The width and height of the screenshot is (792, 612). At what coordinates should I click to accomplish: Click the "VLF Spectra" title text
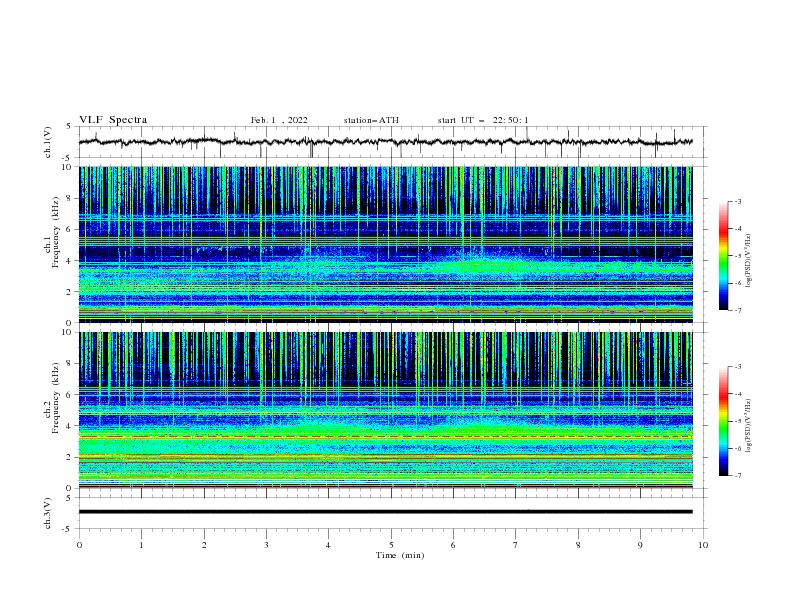tap(113, 120)
